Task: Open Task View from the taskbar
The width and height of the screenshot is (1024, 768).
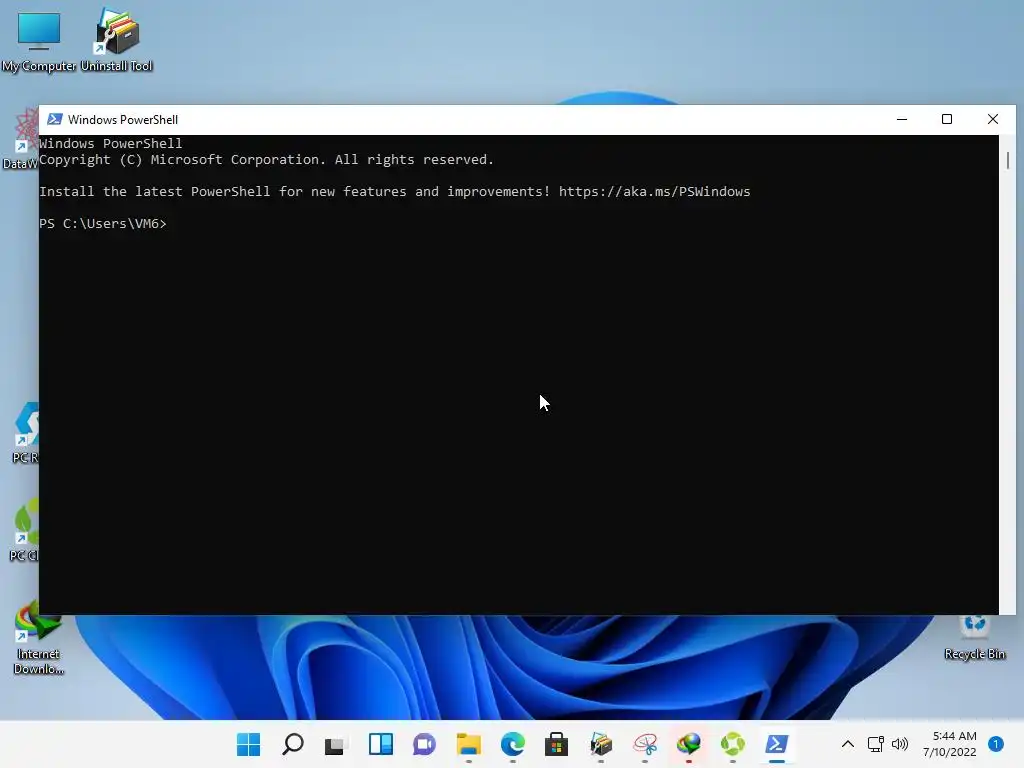Action: point(336,744)
